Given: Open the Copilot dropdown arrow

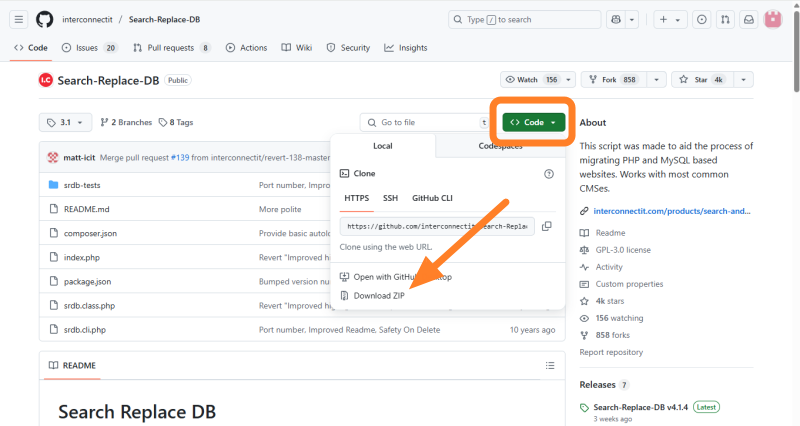Looking at the screenshot, I should pos(632,19).
